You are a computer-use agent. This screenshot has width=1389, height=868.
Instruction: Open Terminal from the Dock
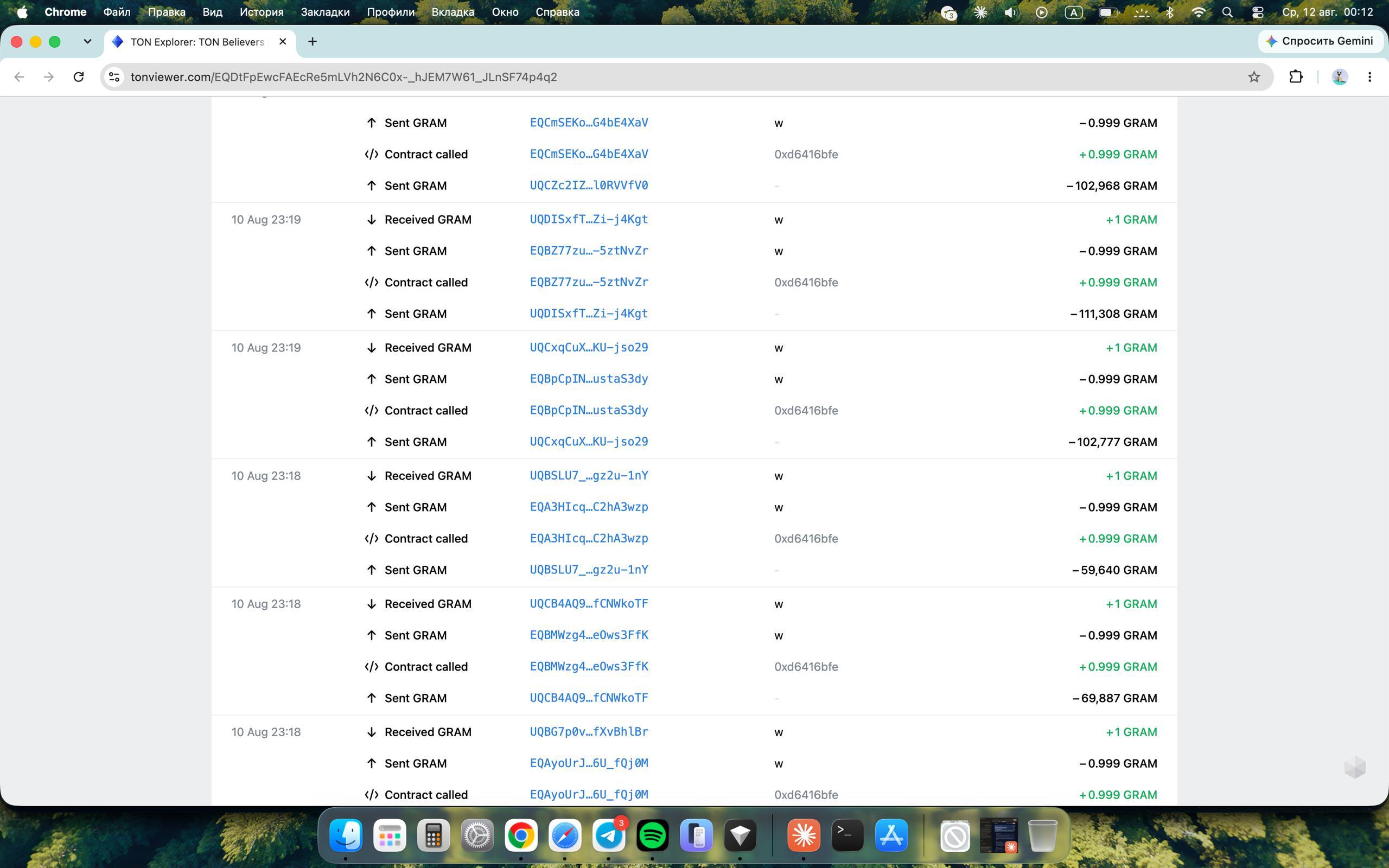click(848, 835)
